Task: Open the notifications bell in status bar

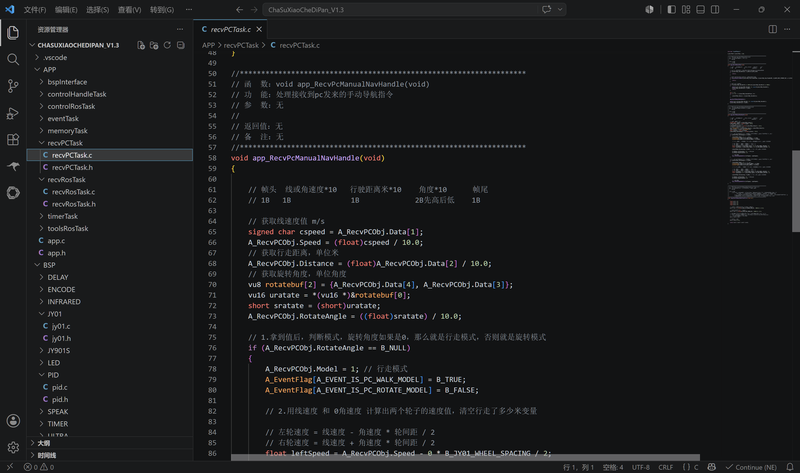Action: point(790,467)
